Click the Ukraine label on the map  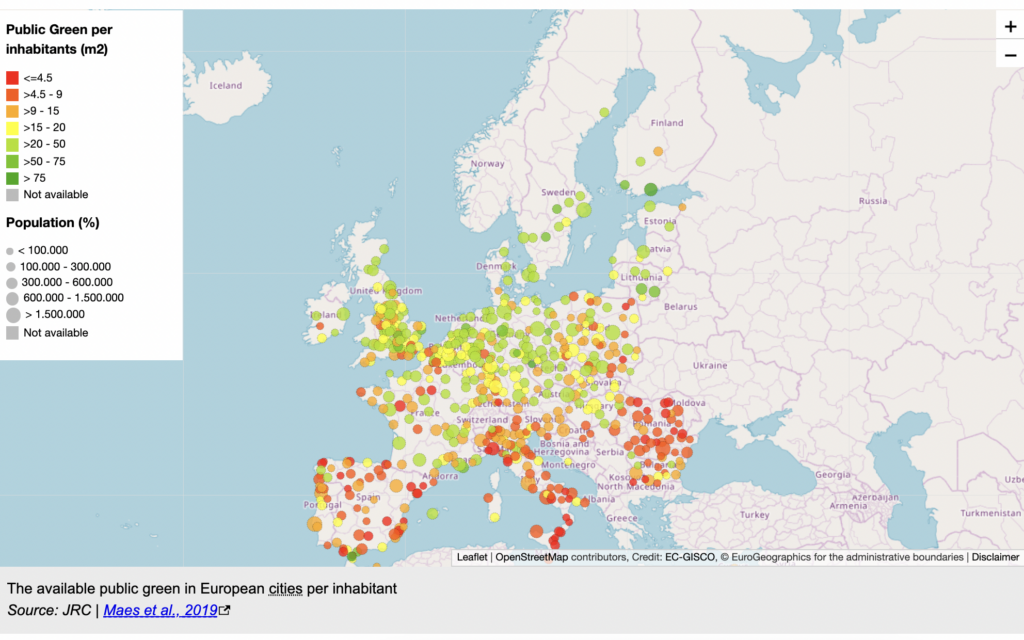pyautogui.click(x=710, y=365)
